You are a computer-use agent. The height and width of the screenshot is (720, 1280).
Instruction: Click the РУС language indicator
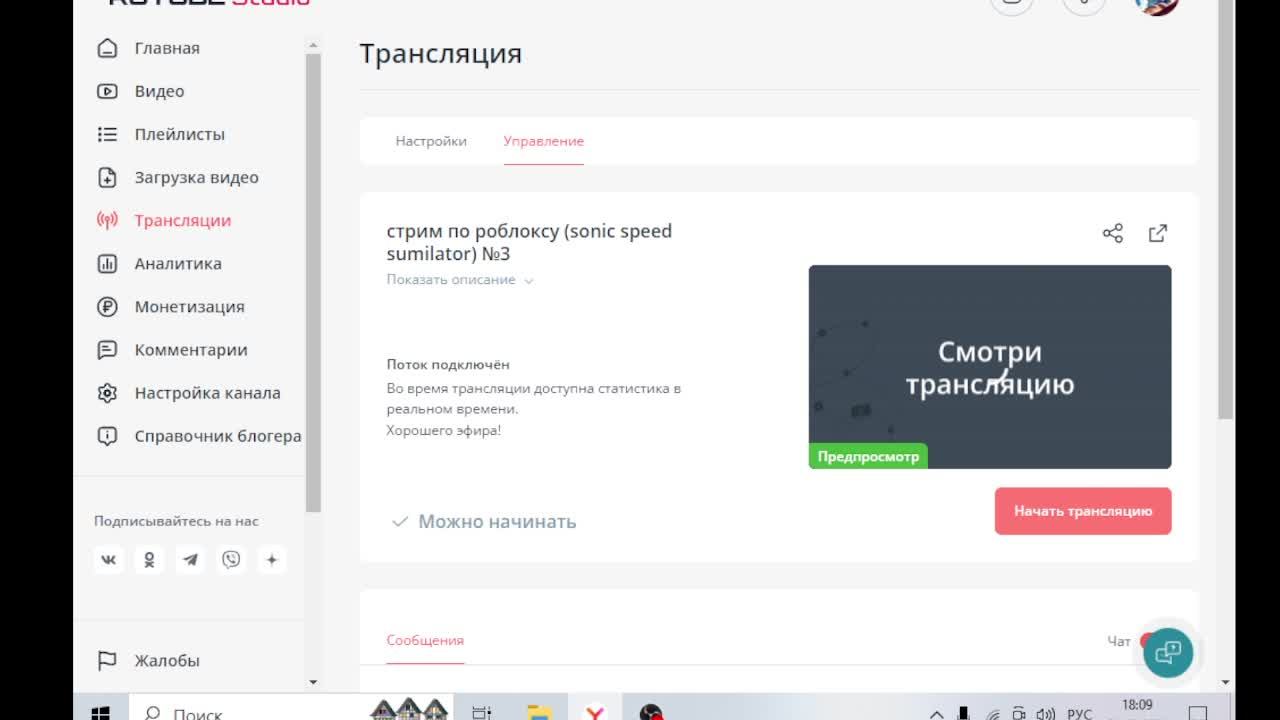1080,714
